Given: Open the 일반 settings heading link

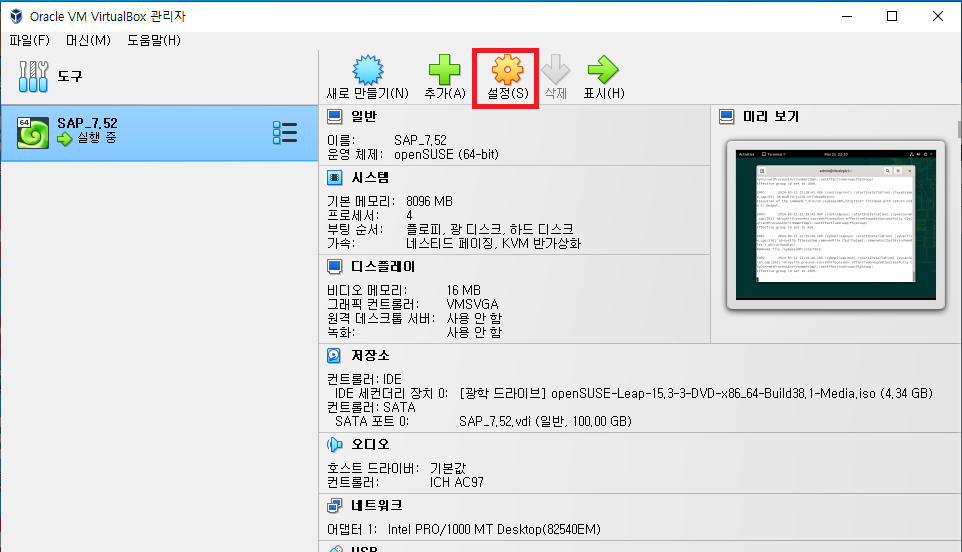Looking at the screenshot, I should 364,117.
